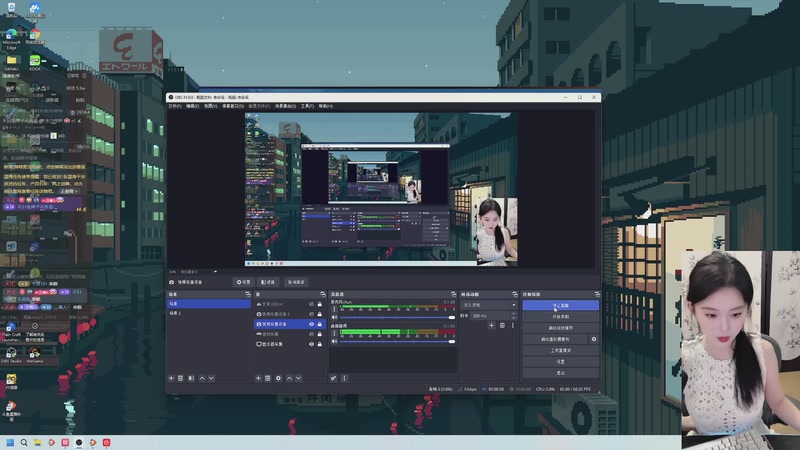Show video capture device 2 via eye

click(x=311, y=314)
